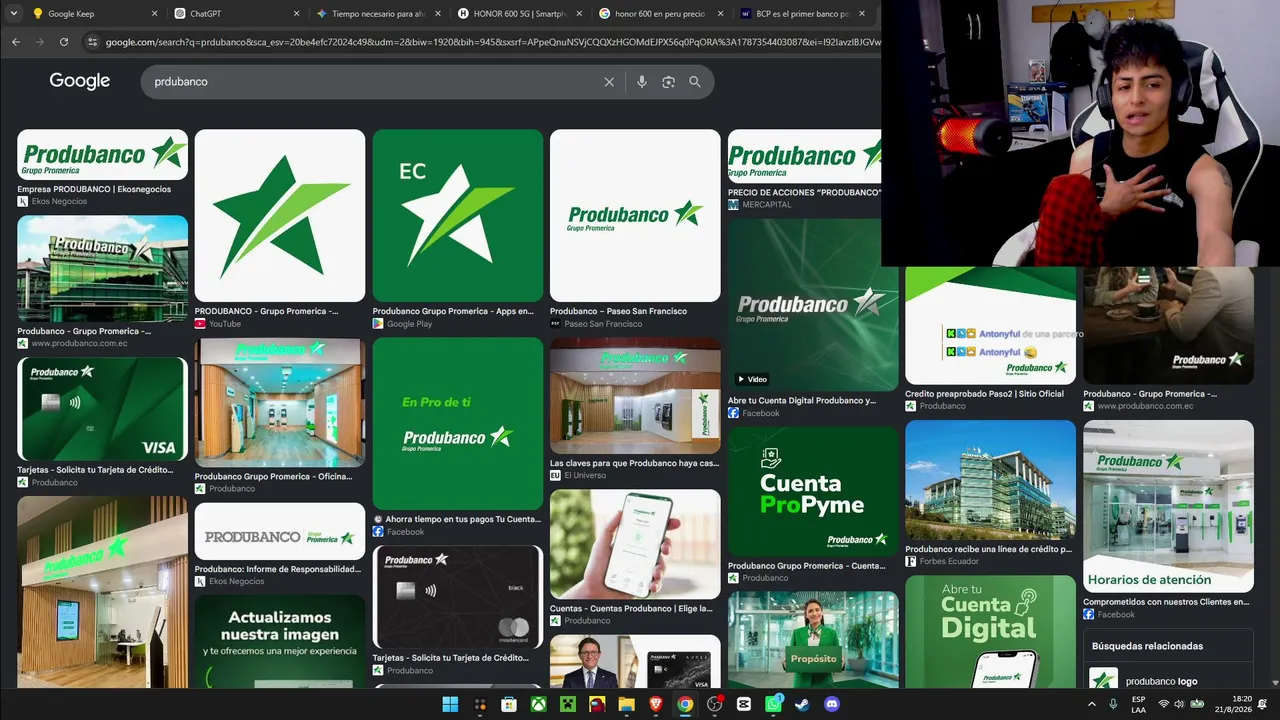The image size is (1280, 720).
Task: Open the green VISA card image
Action: (102, 409)
